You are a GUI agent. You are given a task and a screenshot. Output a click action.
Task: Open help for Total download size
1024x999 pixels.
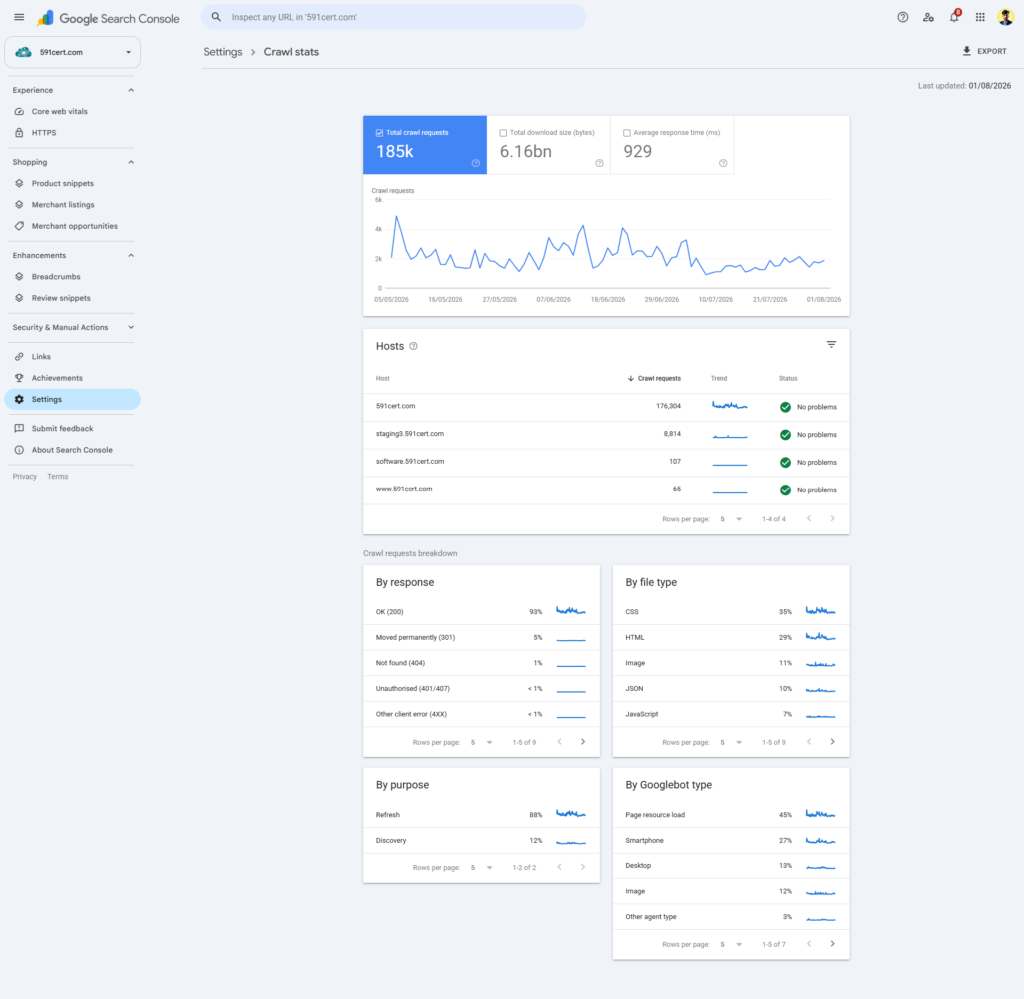[599, 163]
